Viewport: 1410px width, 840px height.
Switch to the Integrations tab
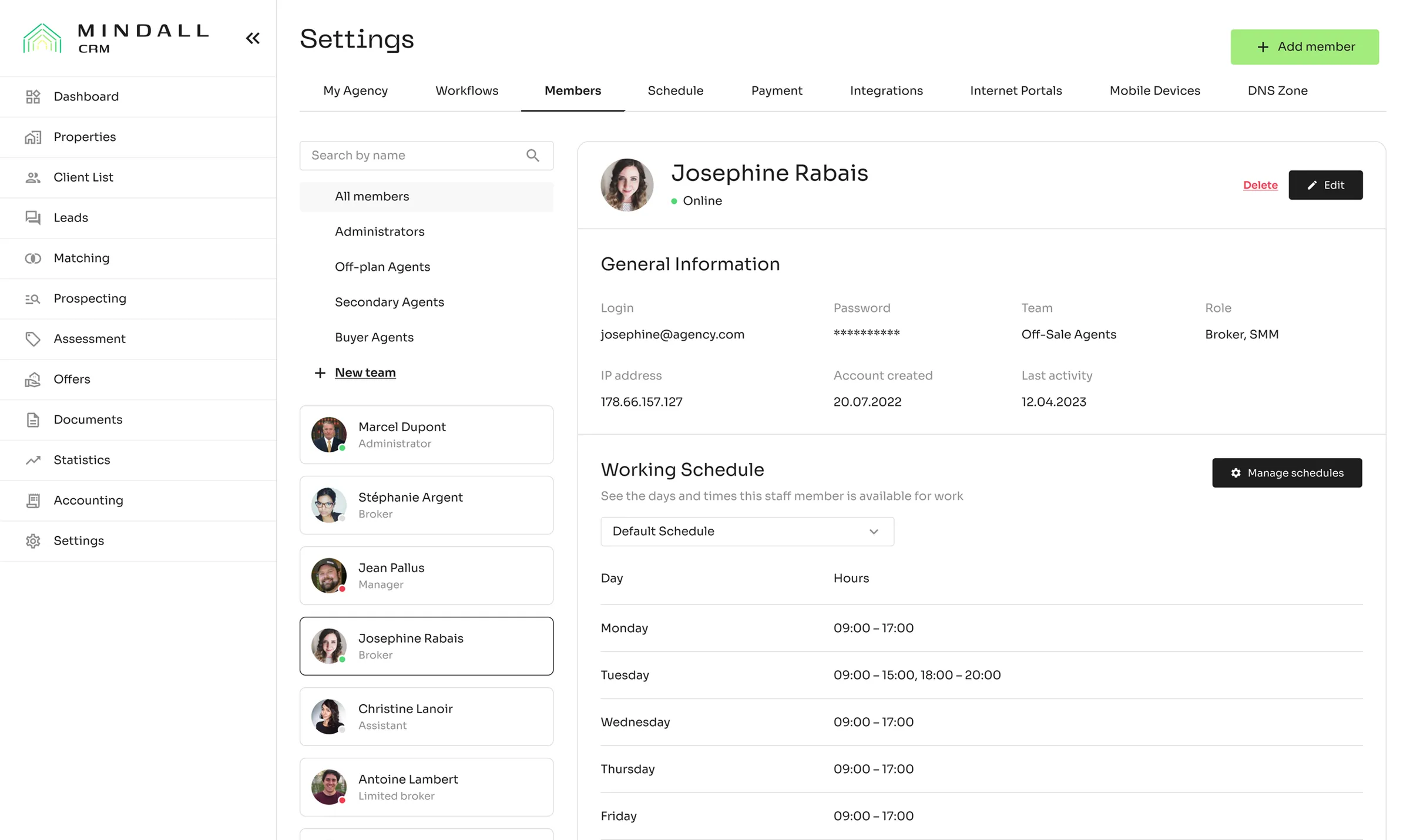(886, 91)
